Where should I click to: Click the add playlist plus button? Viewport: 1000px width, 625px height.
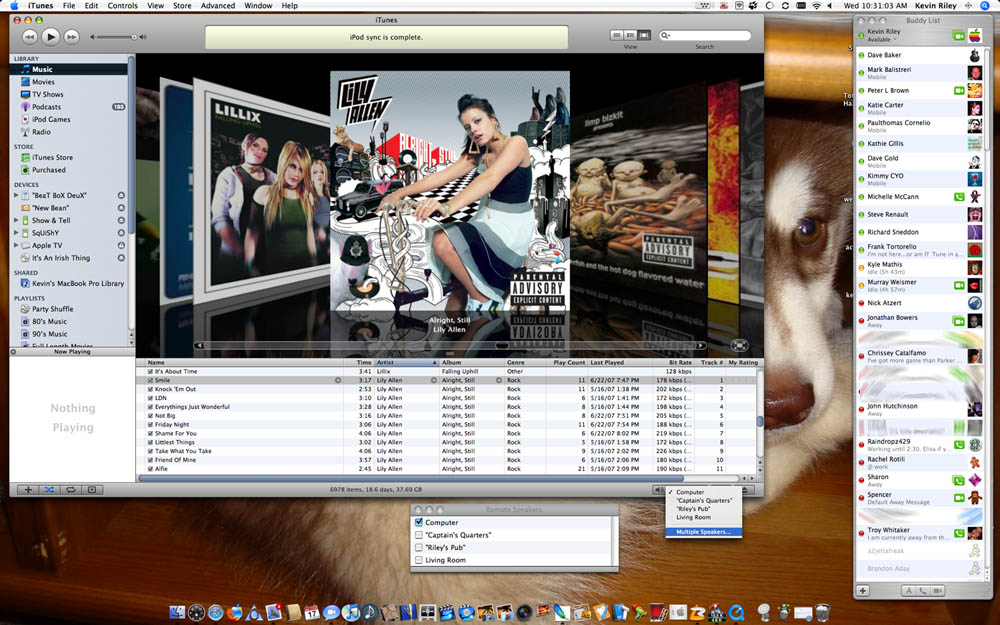tap(28, 490)
